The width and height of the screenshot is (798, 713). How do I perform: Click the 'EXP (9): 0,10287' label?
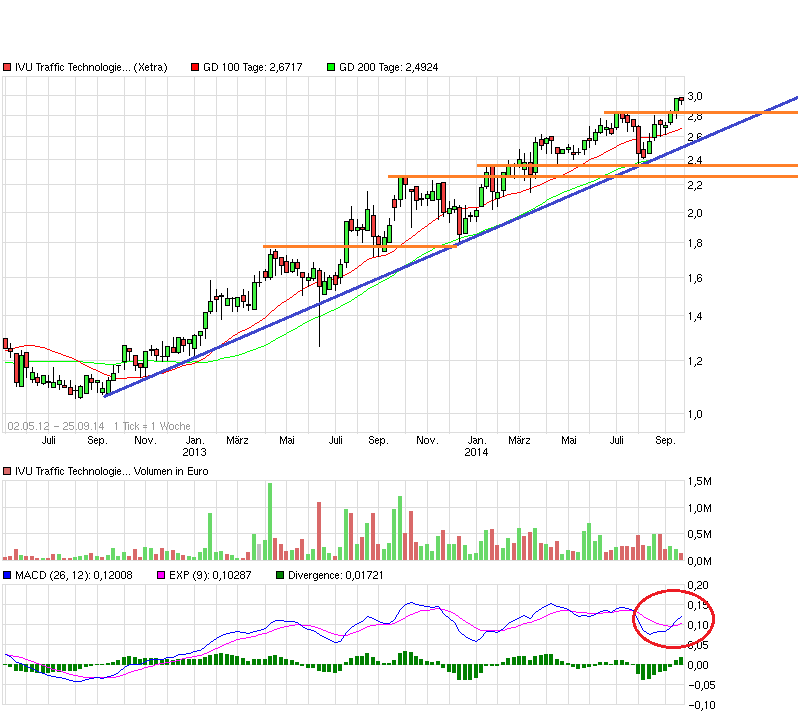210,575
